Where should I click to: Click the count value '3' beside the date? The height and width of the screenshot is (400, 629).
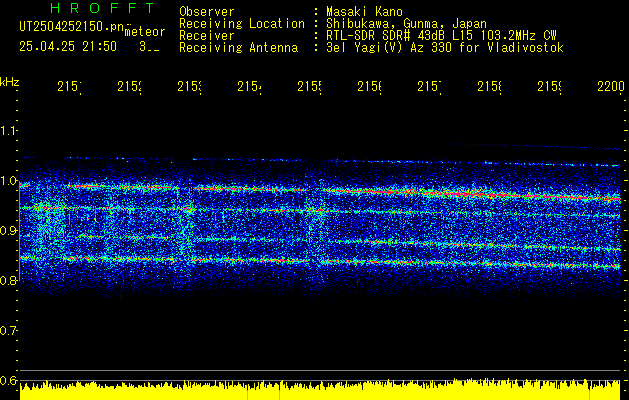pos(142,47)
